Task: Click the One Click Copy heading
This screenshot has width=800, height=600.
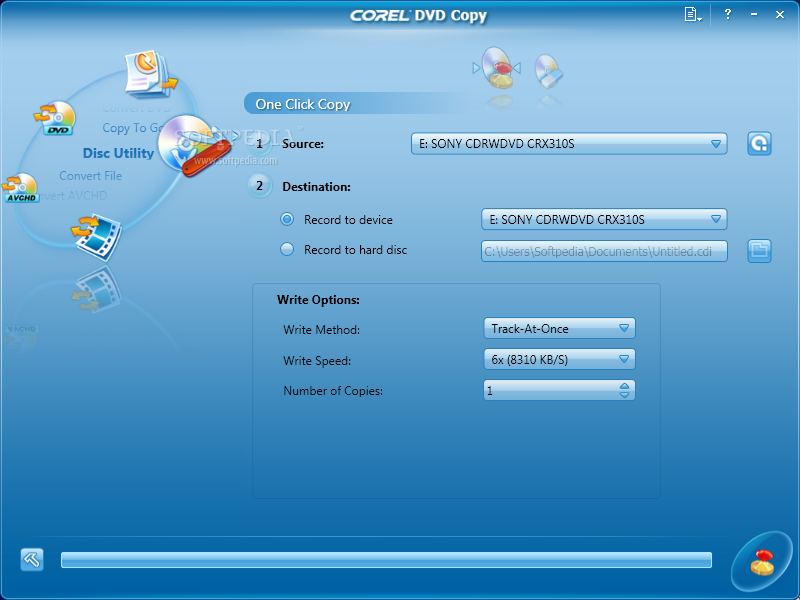Action: click(x=303, y=104)
